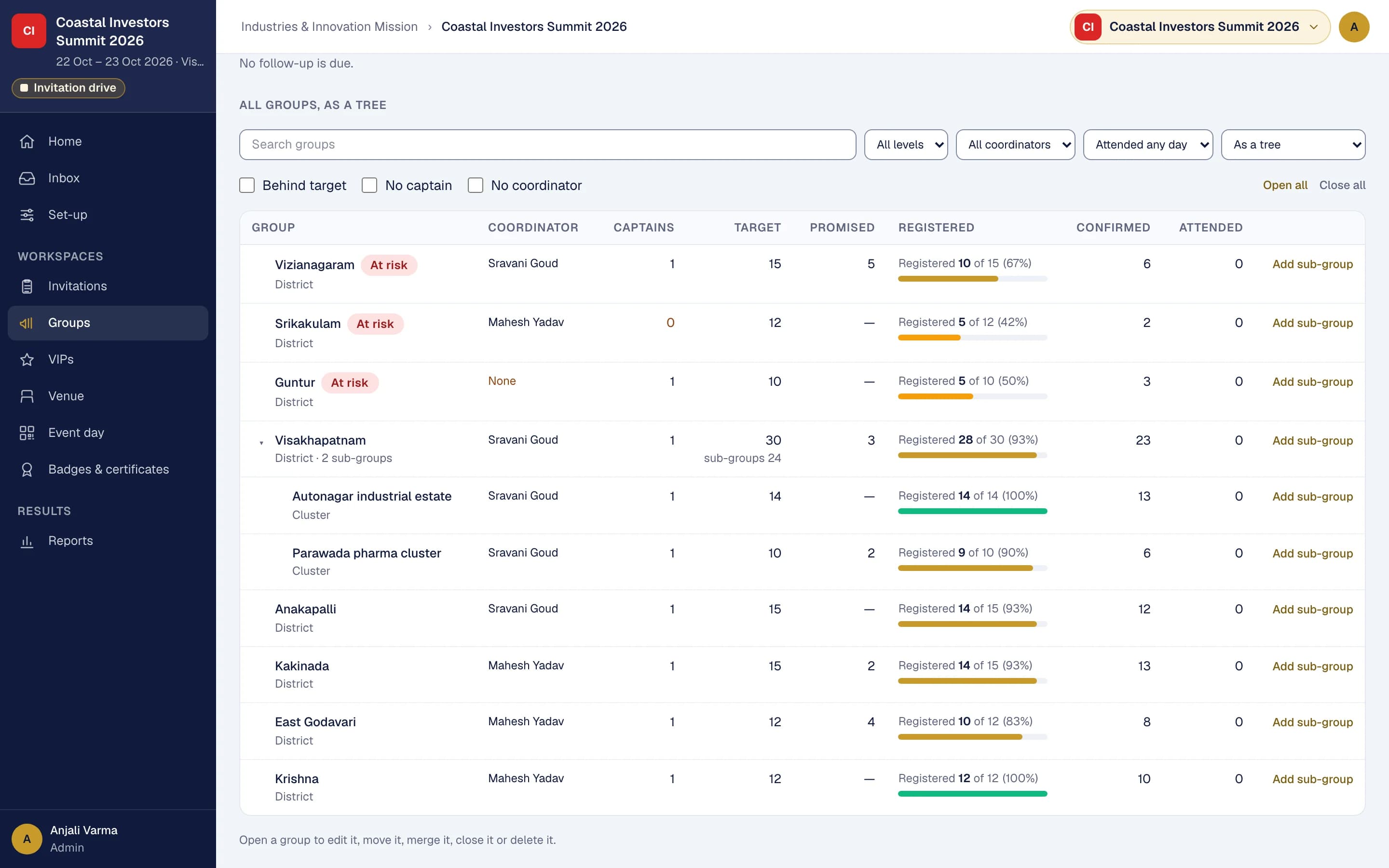Open the All coordinators dropdown

(x=1015, y=145)
